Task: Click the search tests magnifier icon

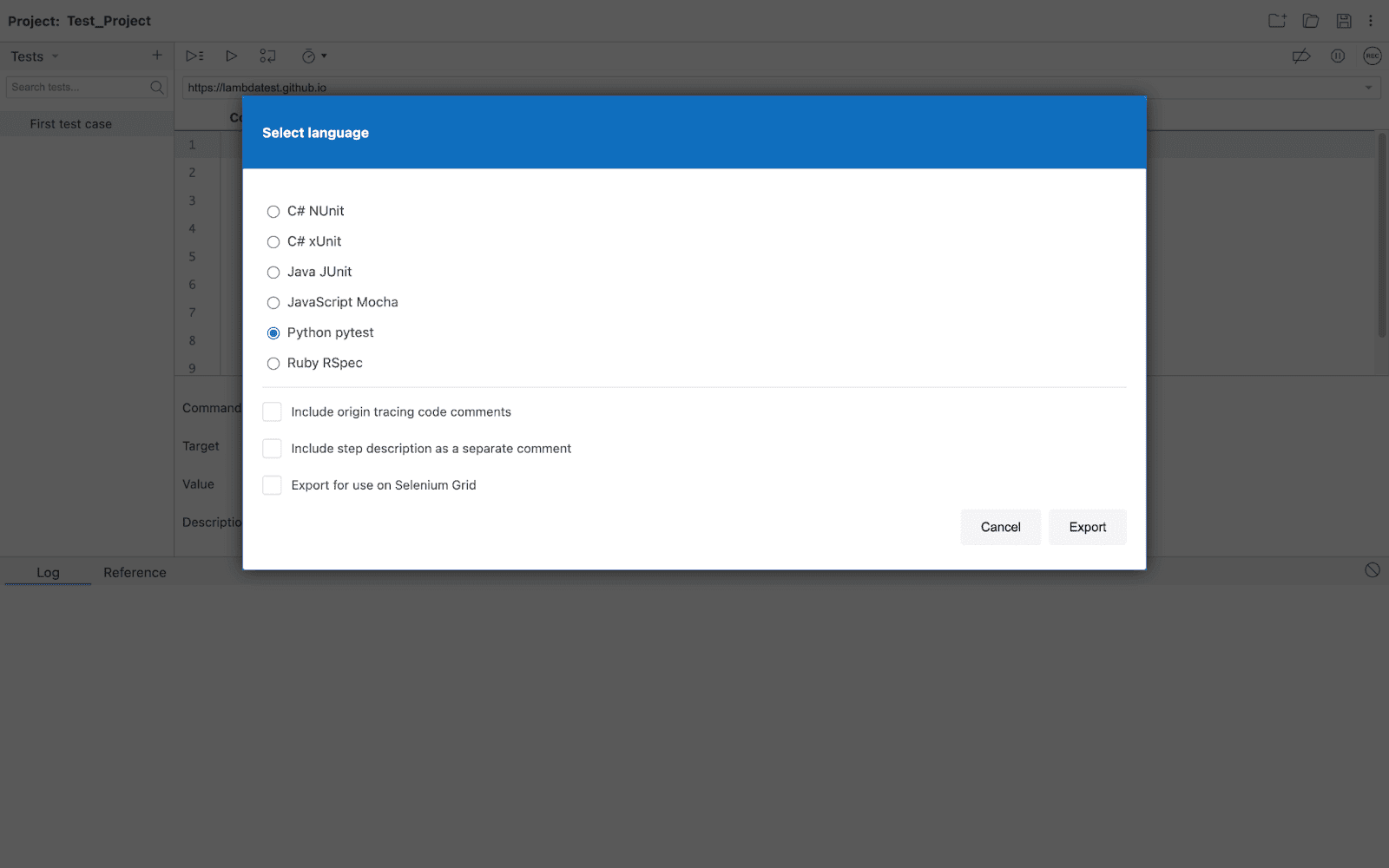Action: (157, 87)
